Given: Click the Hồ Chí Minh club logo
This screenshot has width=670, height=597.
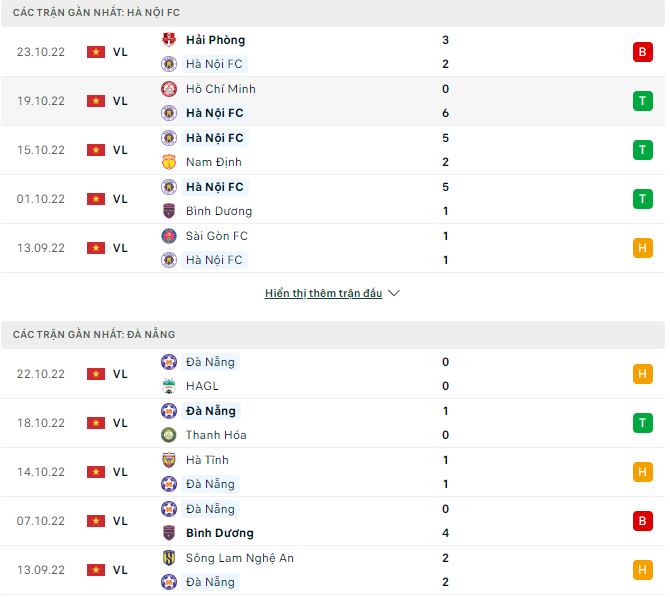Looking at the screenshot, I should [x=168, y=89].
